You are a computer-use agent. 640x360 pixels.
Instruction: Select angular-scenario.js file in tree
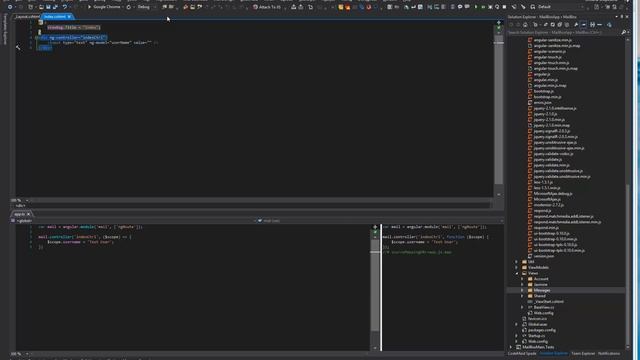tap(549, 51)
